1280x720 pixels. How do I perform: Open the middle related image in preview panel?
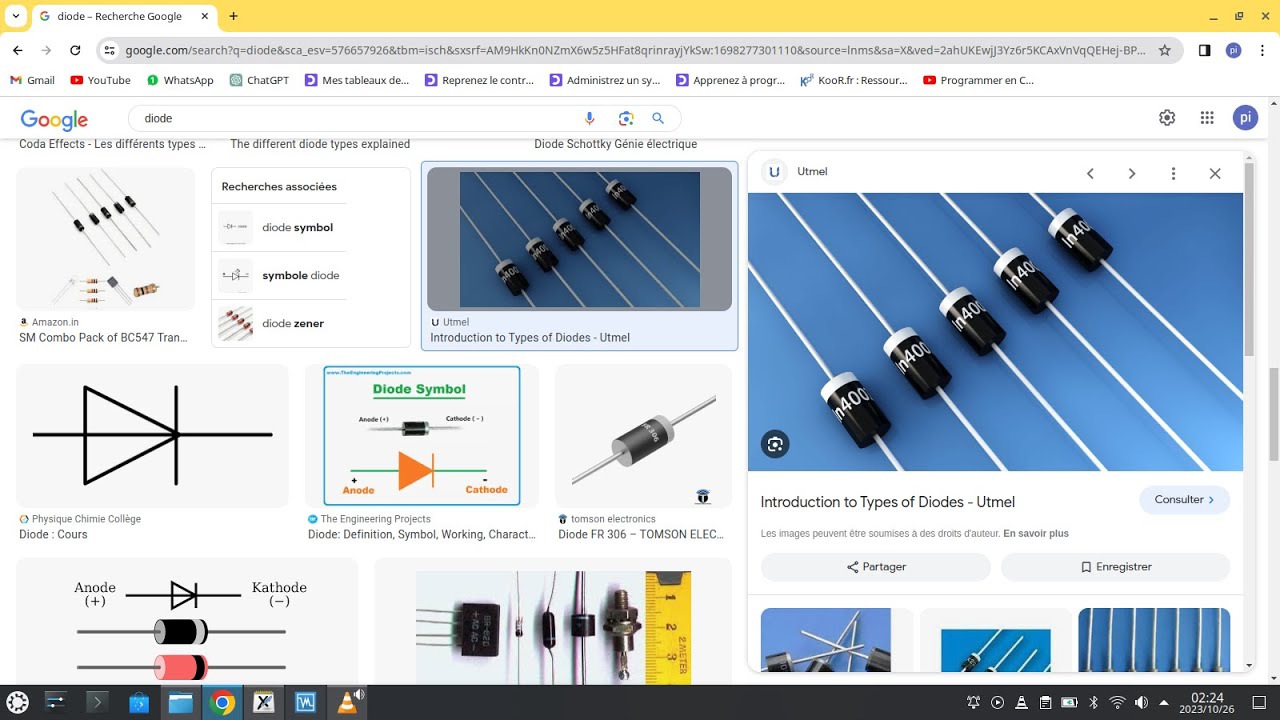[x=995, y=640]
